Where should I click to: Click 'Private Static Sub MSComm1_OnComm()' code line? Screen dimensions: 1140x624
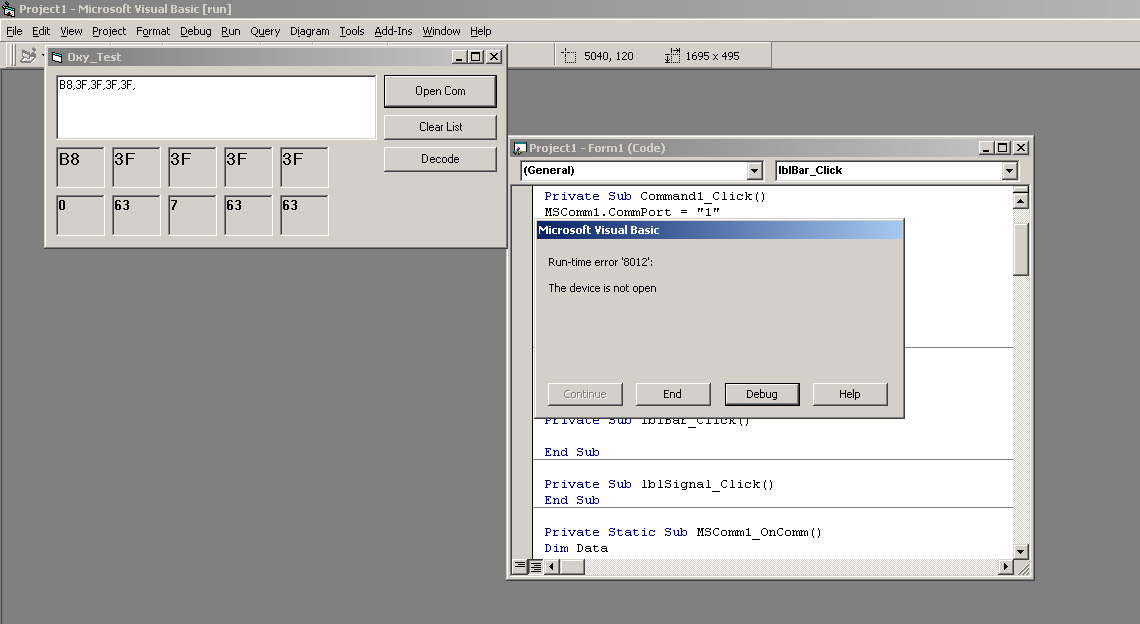(683, 532)
